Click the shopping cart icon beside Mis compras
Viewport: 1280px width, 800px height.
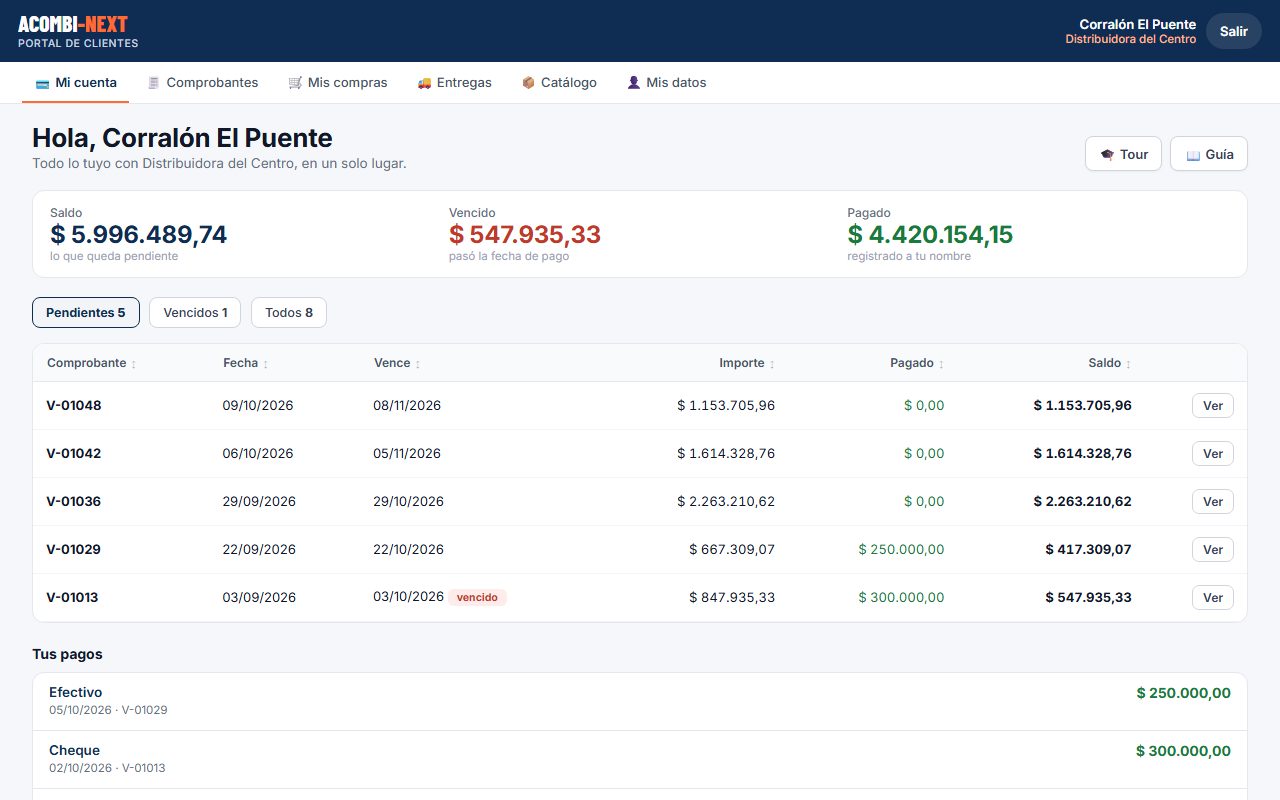pyautogui.click(x=295, y=83)
